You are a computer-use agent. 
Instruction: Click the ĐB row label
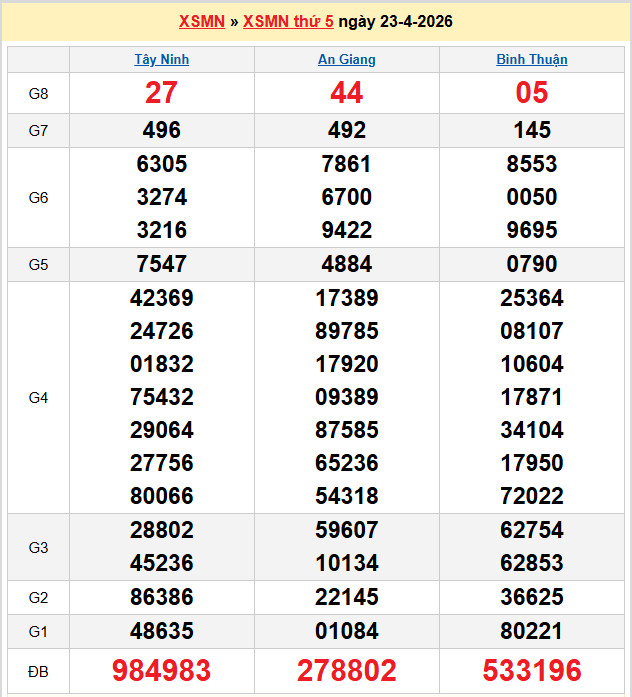[x=38, y=670]
